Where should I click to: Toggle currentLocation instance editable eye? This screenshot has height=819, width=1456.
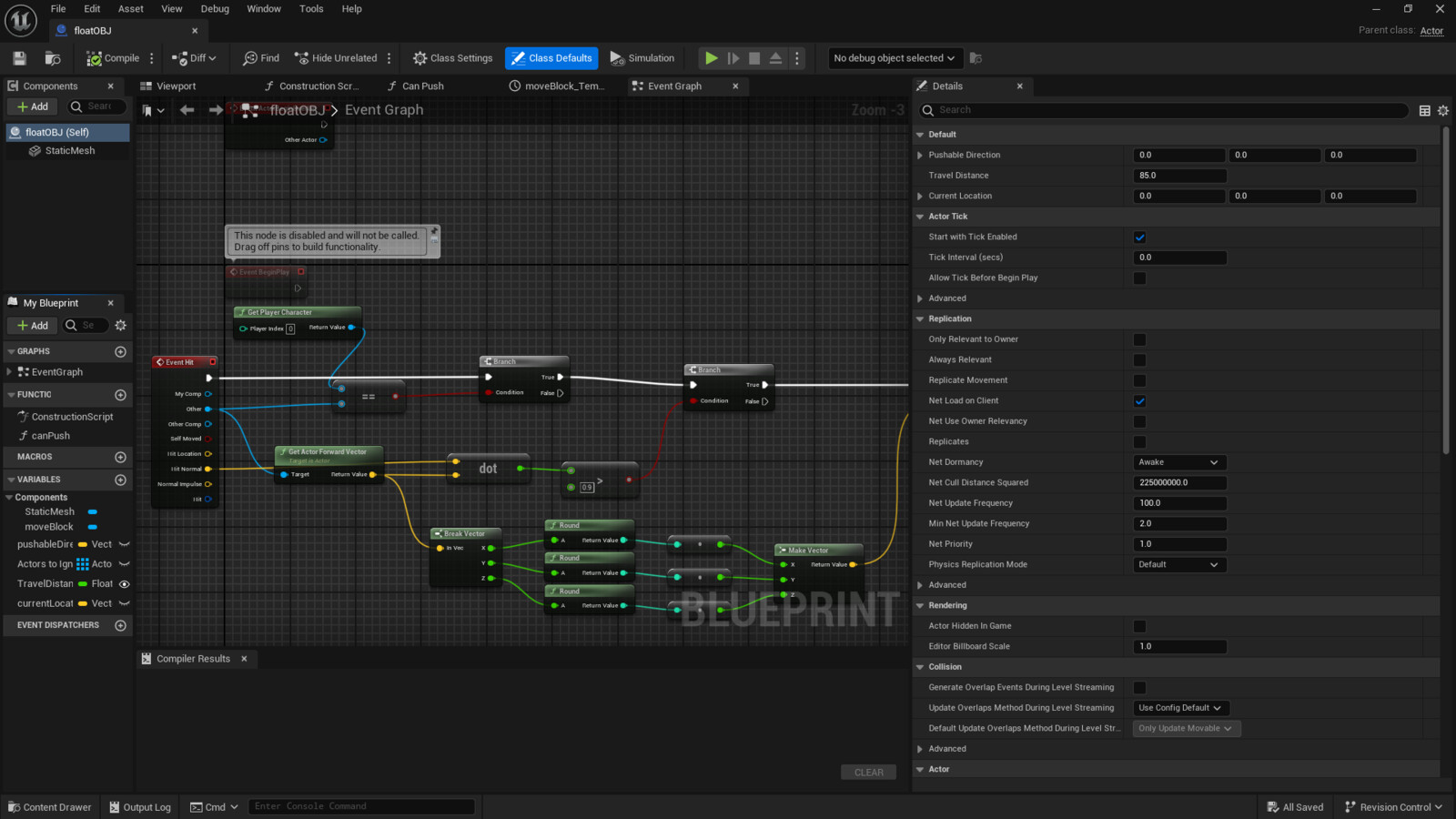(125, 603)
